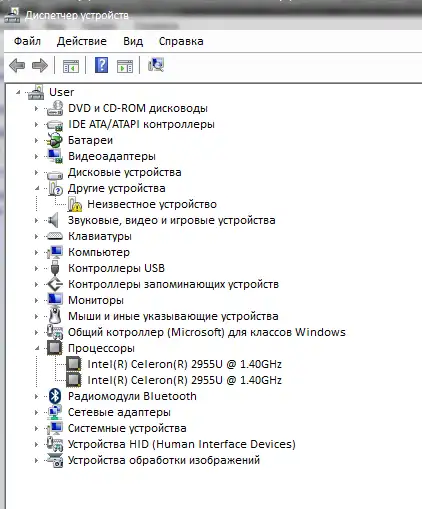Click the Bluetooth radio modules icon
The width and height of the screenshot is (422, 509).
point(55,396)
